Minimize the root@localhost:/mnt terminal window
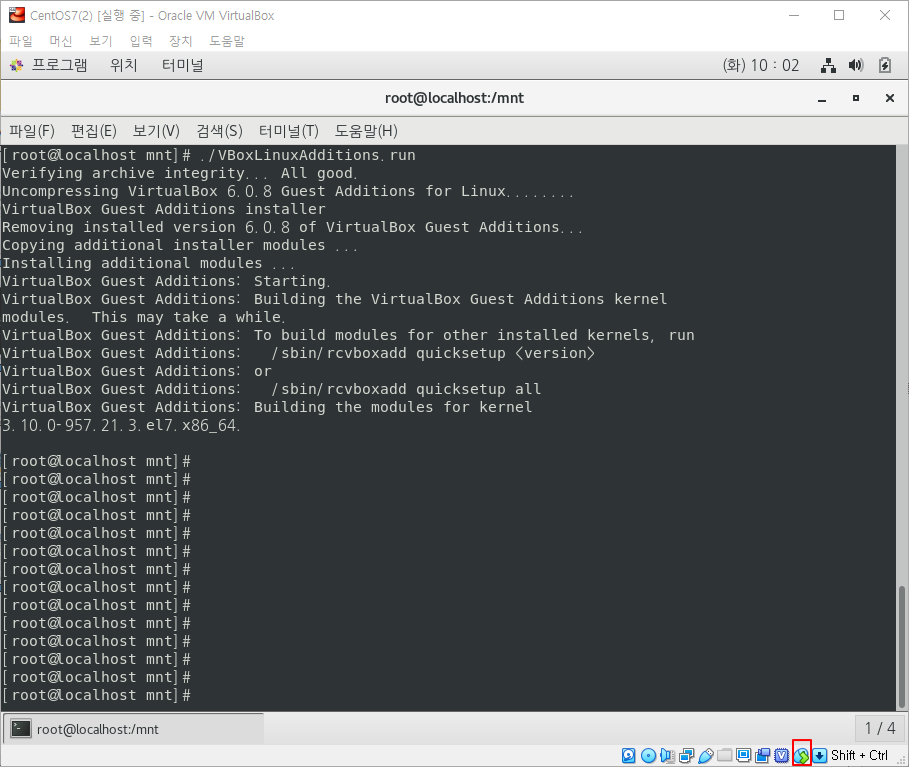 [822, 99]
